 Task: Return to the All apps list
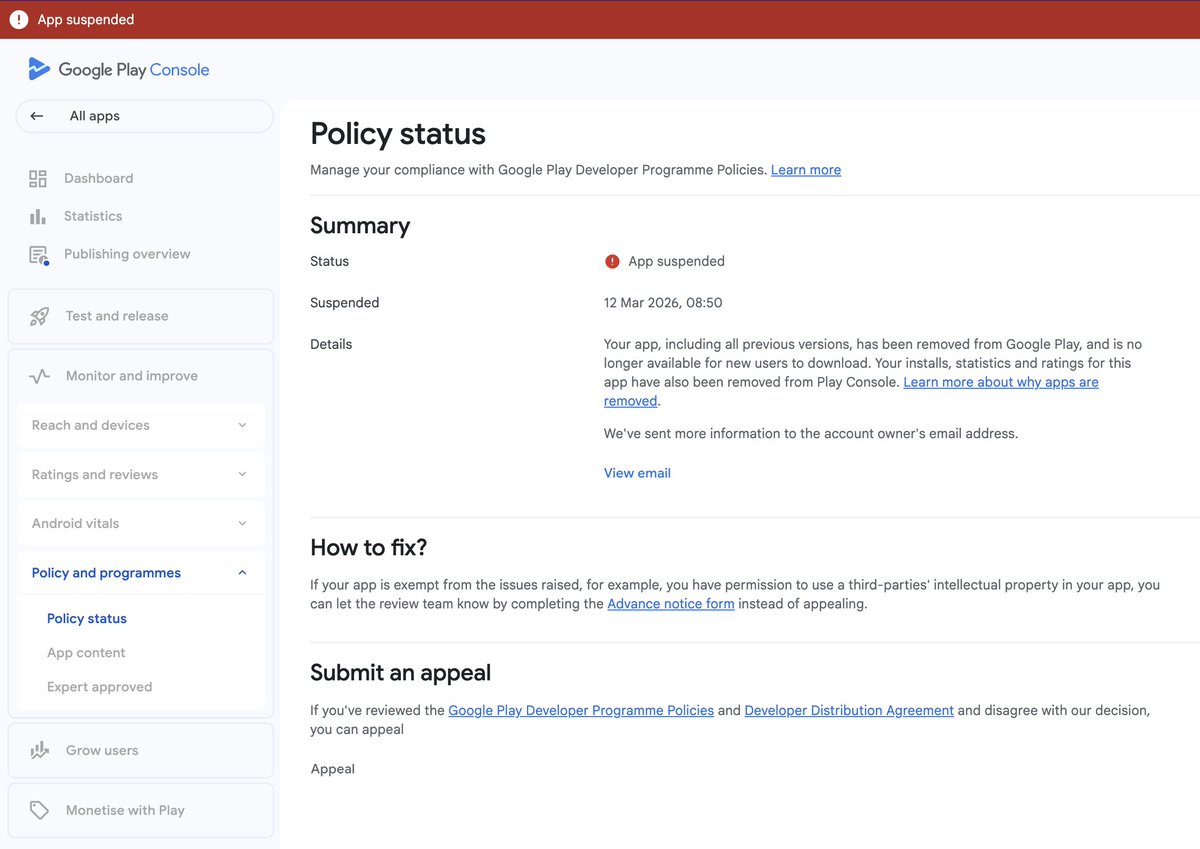pos(144,116)
